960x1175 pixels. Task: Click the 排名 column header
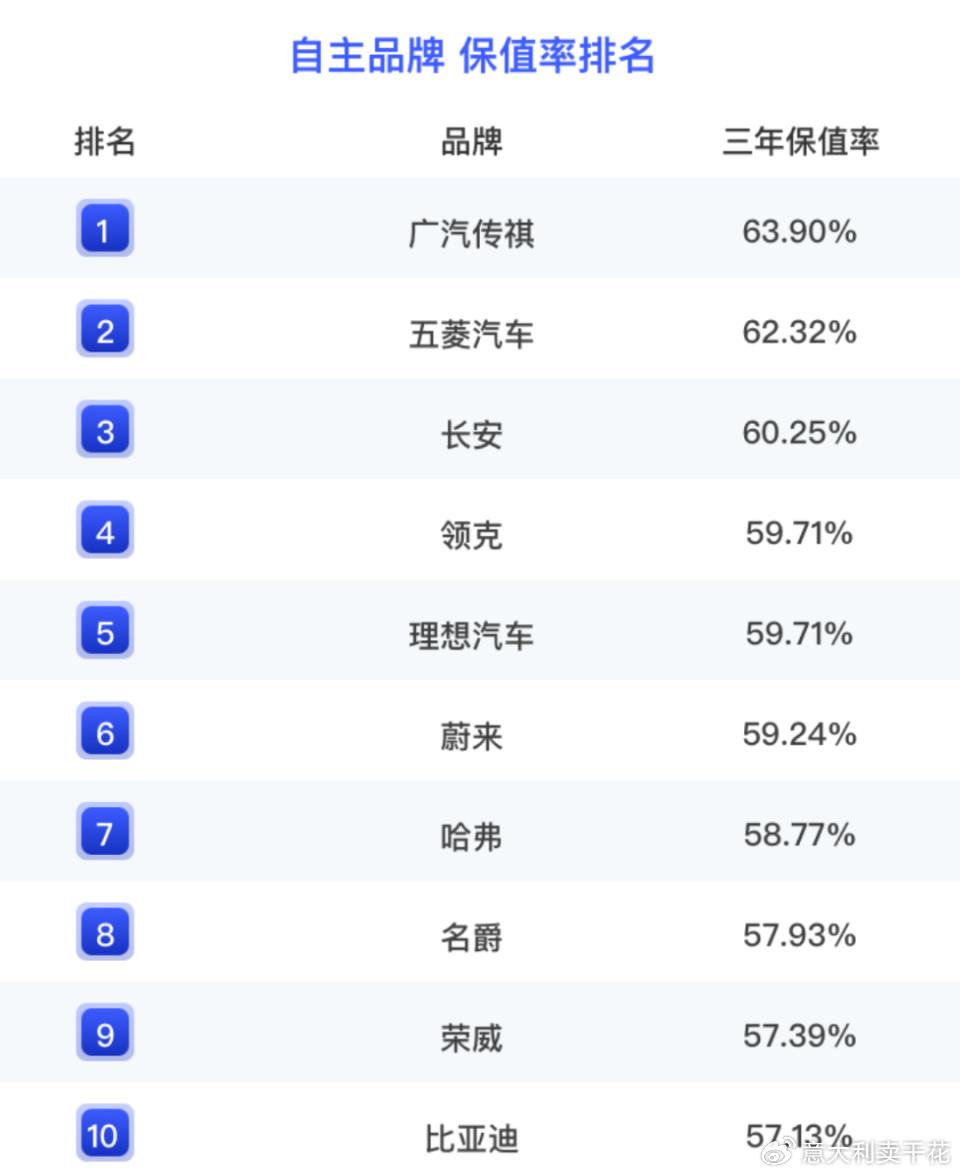pos(105,141)
